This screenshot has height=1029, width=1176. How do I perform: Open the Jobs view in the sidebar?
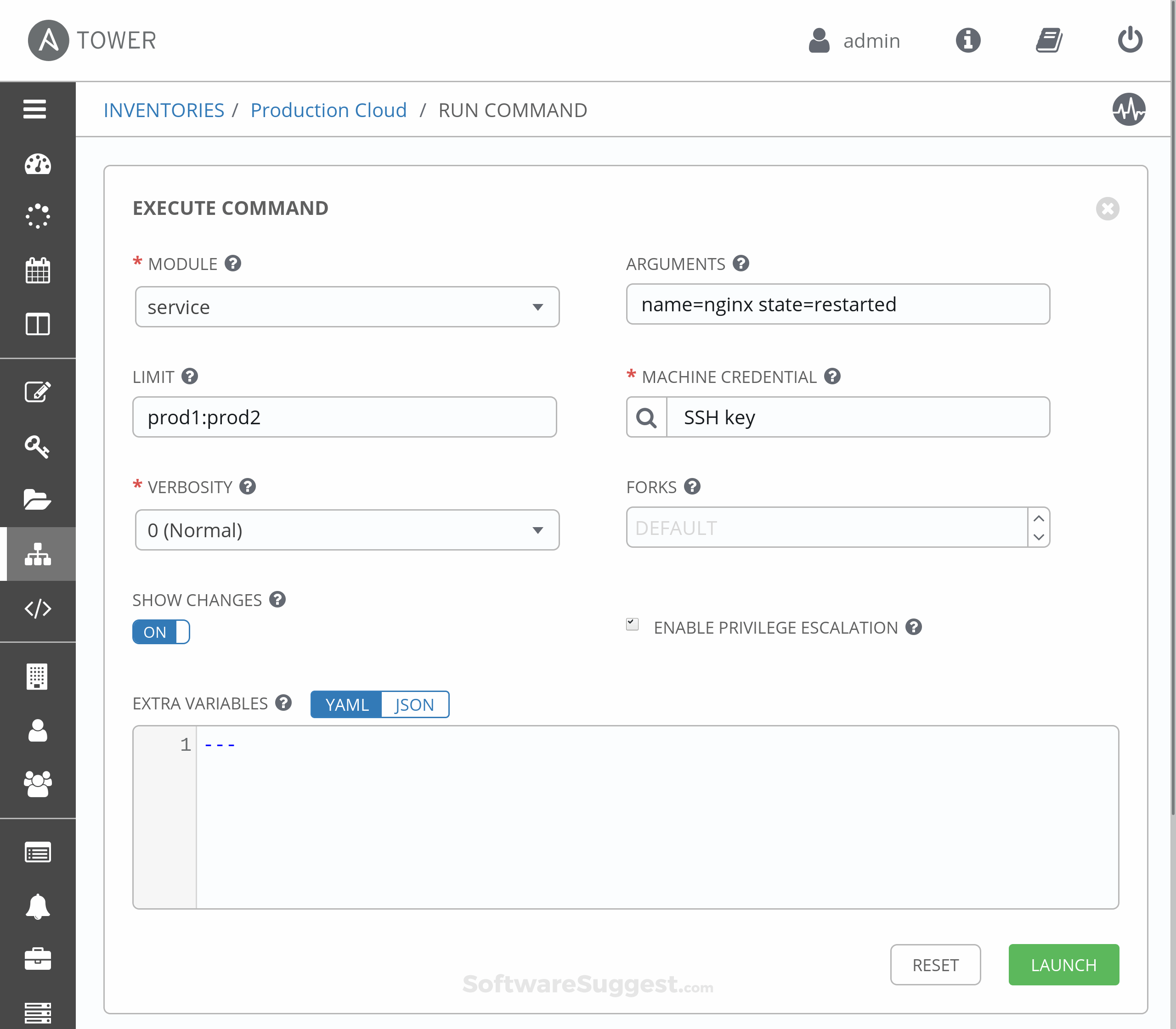coord(38,215)
